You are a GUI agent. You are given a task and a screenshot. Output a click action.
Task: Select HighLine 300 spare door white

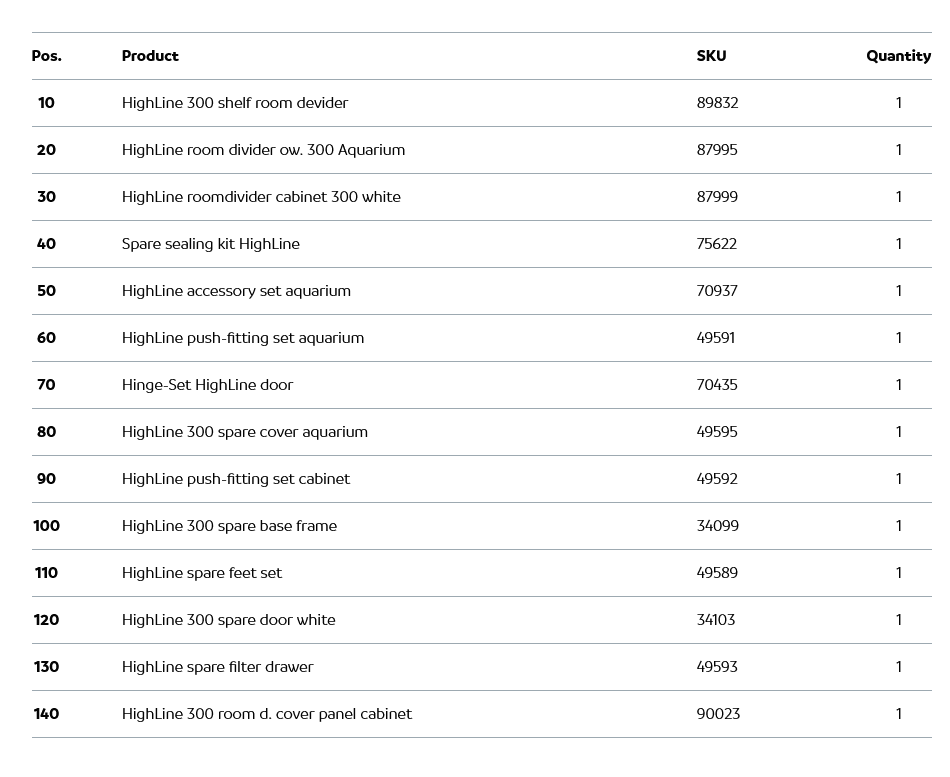point(228,620)
